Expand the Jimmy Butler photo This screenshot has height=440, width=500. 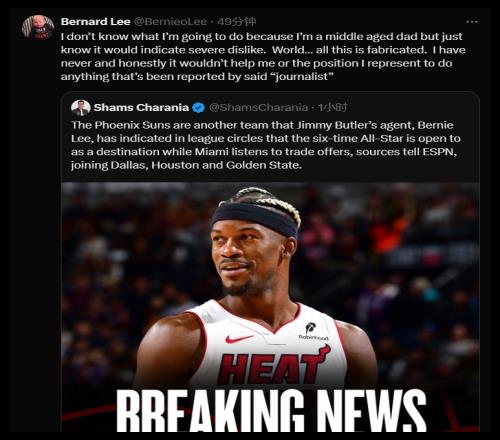[x=270, y=307]
